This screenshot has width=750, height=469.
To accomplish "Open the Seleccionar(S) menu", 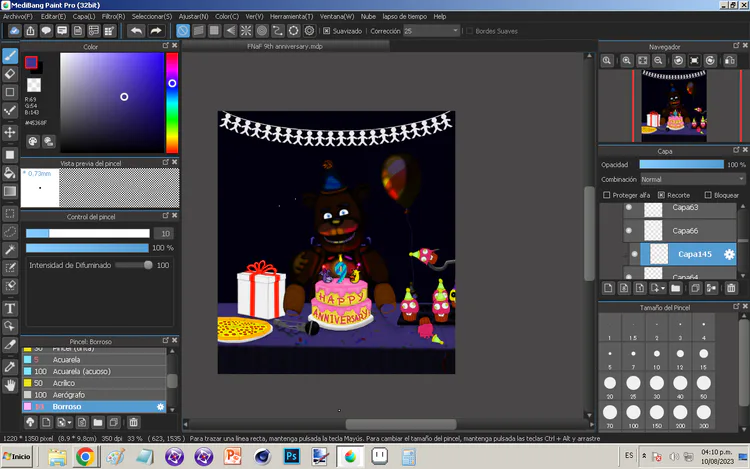I will 152,16.
